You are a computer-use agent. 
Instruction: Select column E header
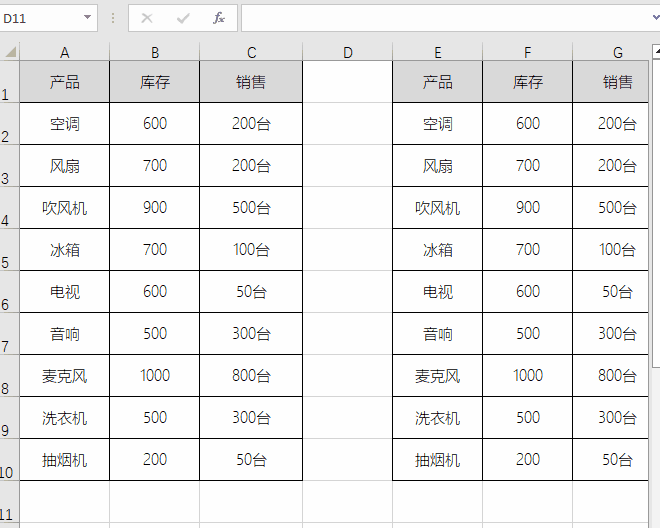(x=438, y=52)
